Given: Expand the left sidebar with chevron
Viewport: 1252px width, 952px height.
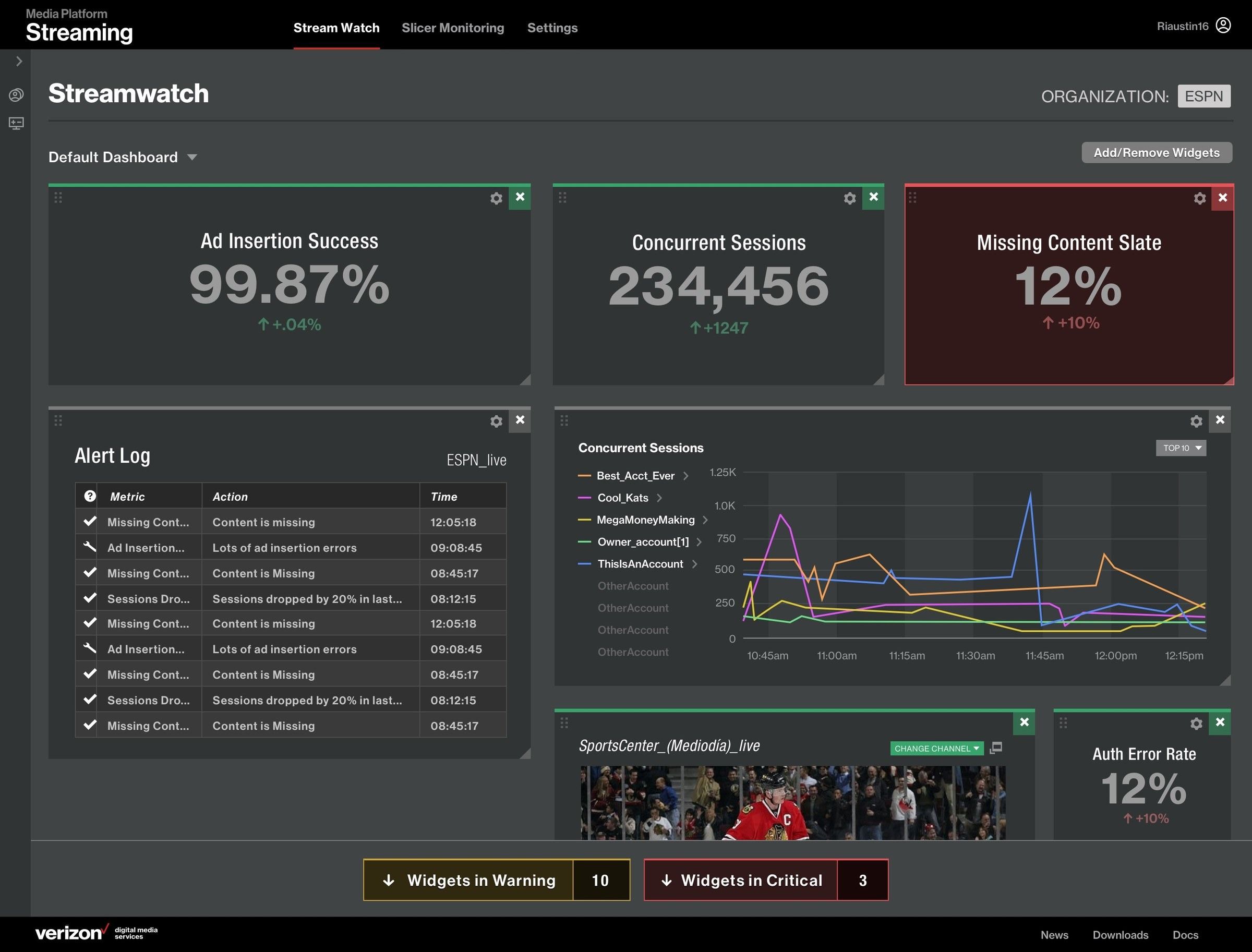Looking at the screenshot, I should [x=19, y=61].
